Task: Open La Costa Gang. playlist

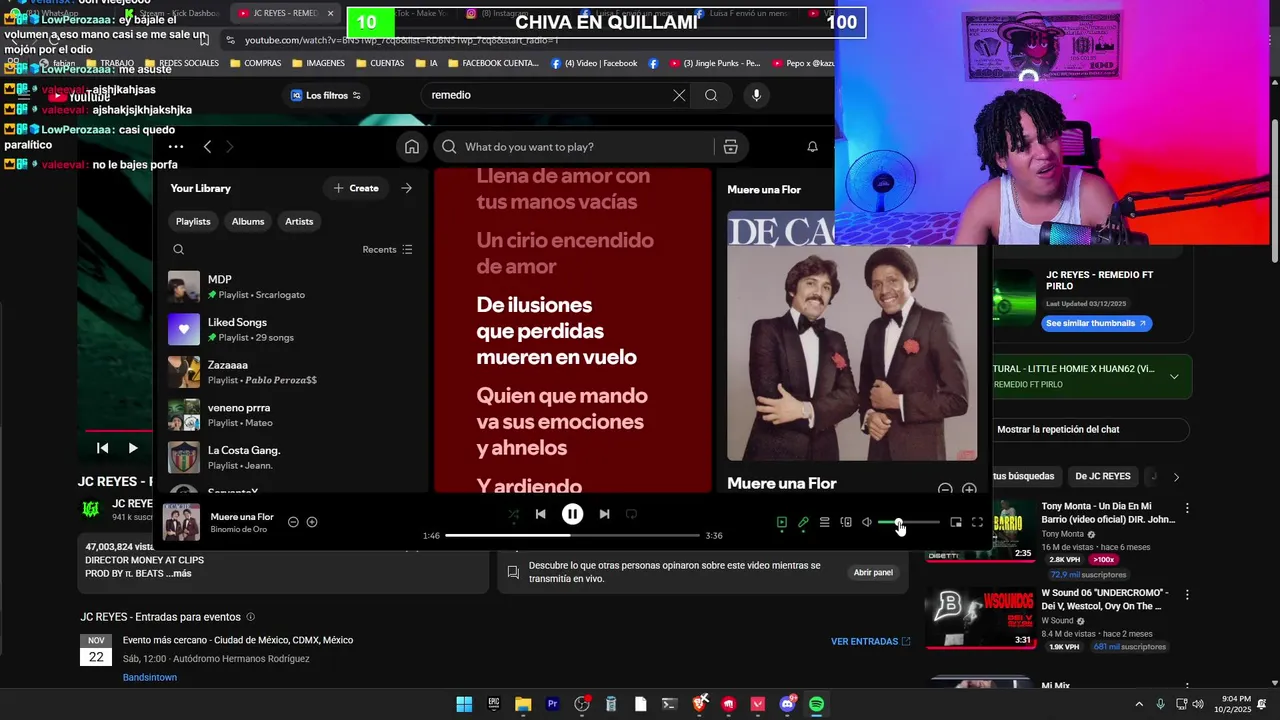Action: (x=290, y=458)
